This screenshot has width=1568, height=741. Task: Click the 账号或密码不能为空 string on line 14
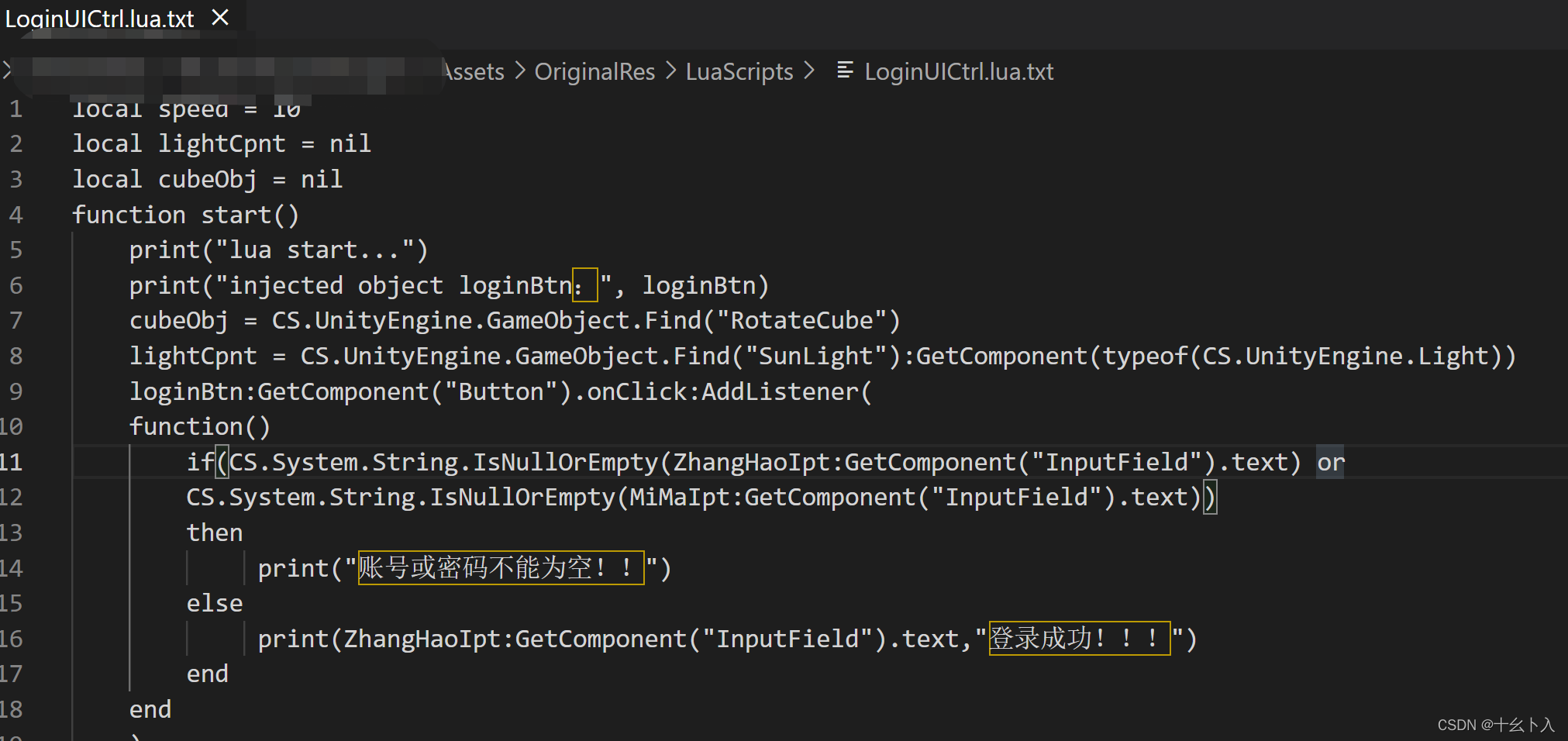pyautogui.click(x=501, y=567)
